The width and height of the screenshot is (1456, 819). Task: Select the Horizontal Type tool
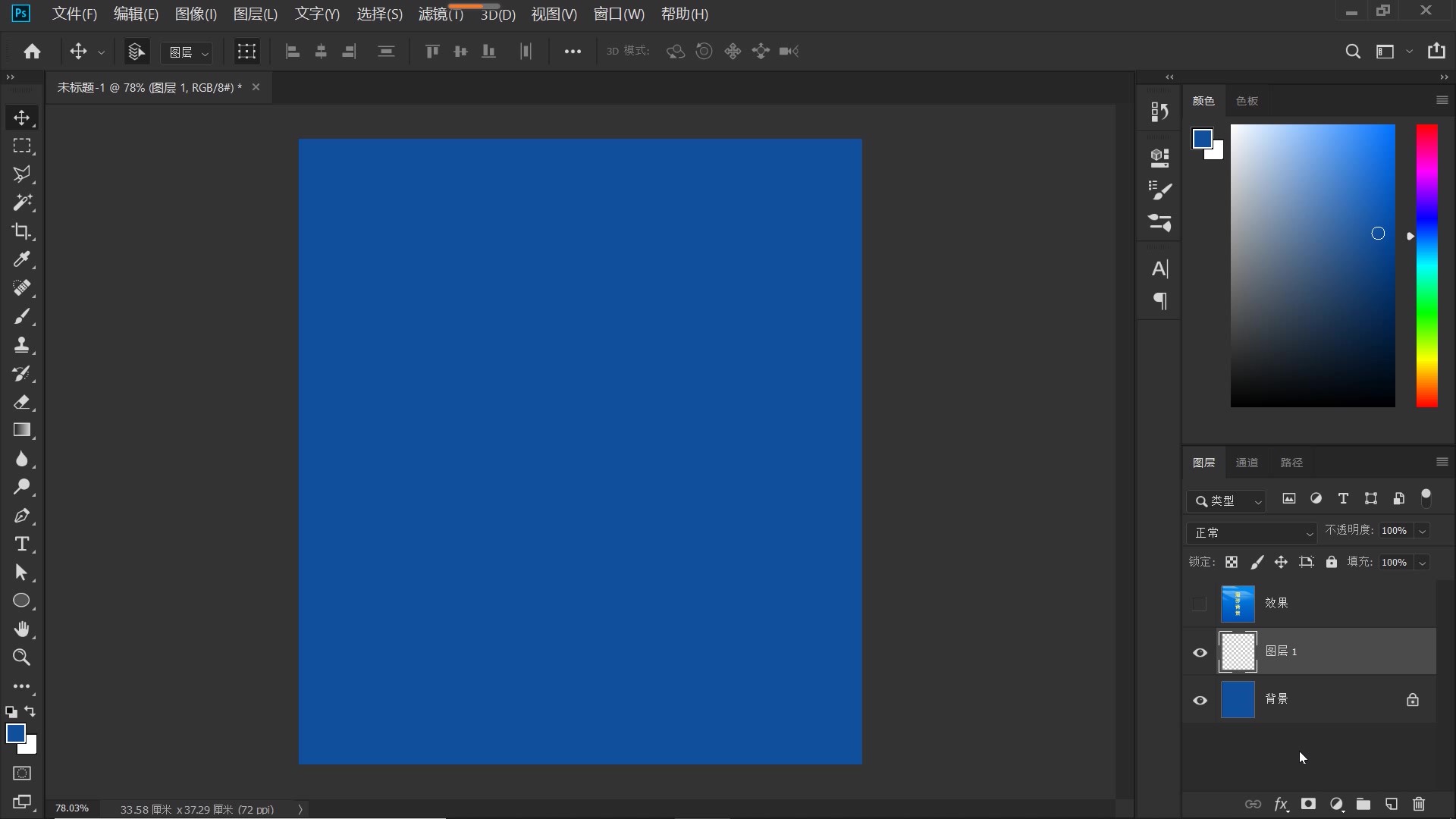point(21,544)
